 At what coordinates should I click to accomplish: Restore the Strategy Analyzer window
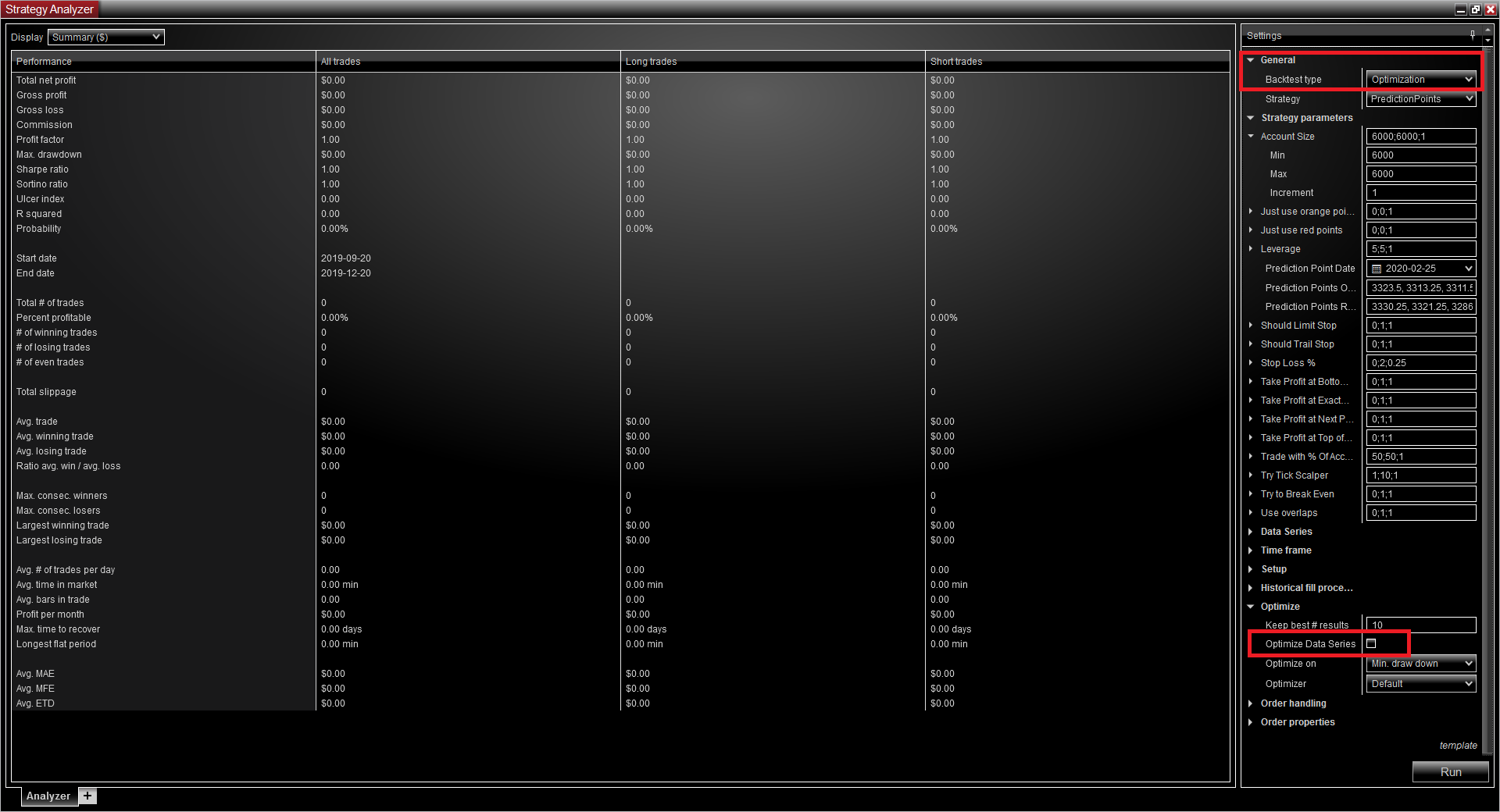pos(1475,9)
